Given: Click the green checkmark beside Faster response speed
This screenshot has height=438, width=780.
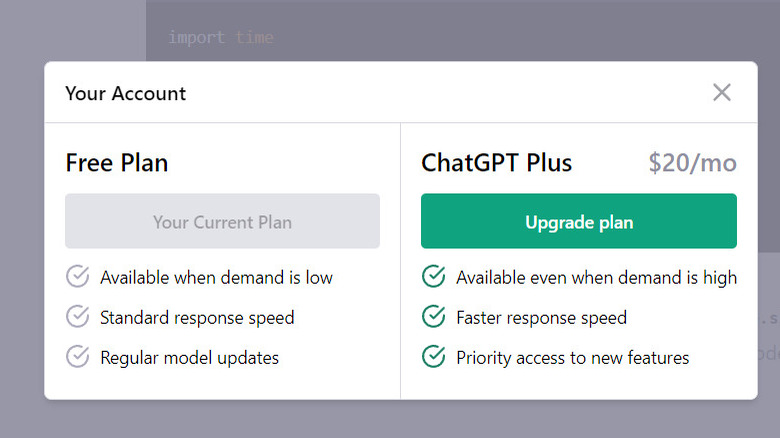Looking at the screenshot, I should (433, 317).
